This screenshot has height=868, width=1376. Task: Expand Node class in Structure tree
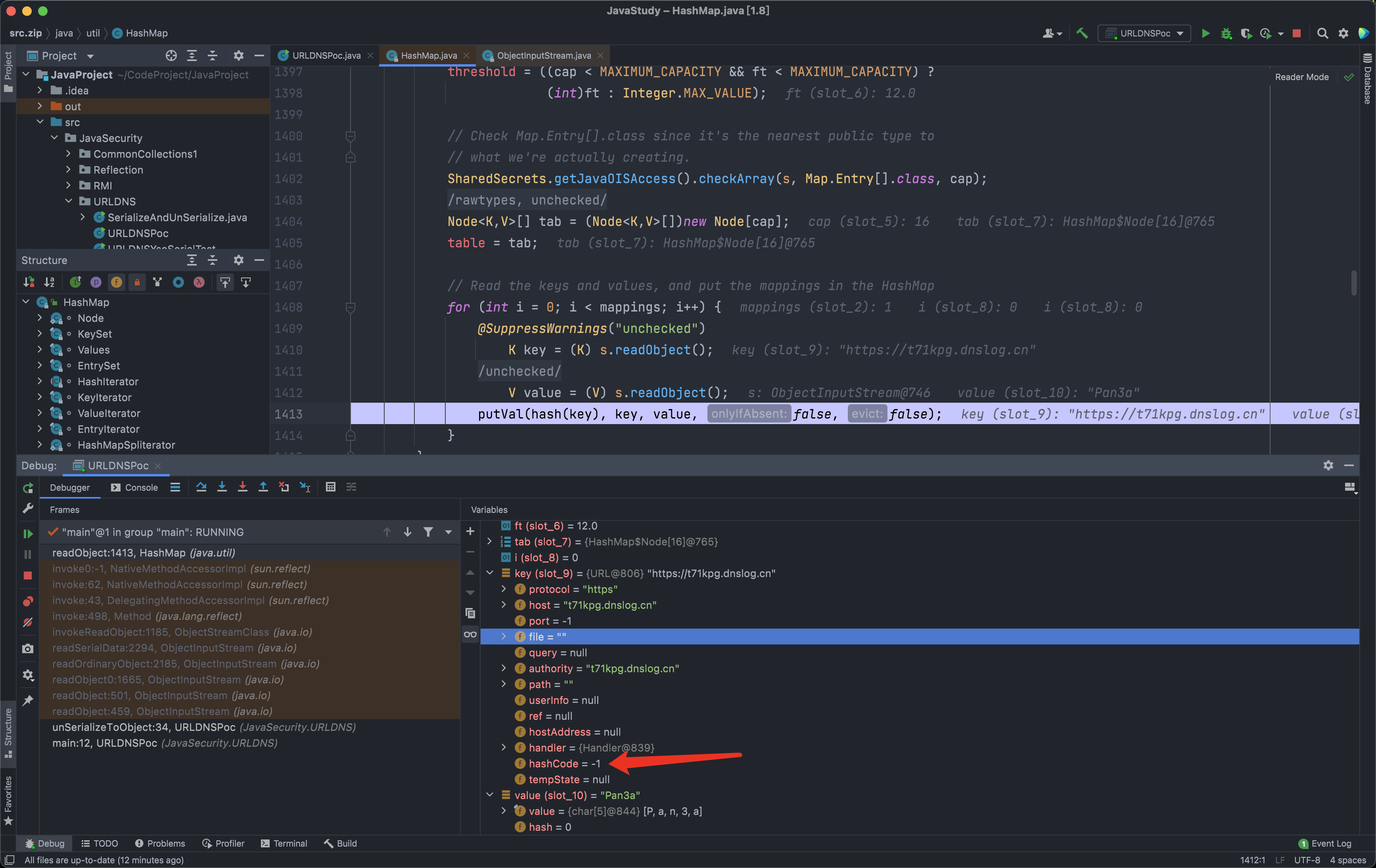point(39,317)
